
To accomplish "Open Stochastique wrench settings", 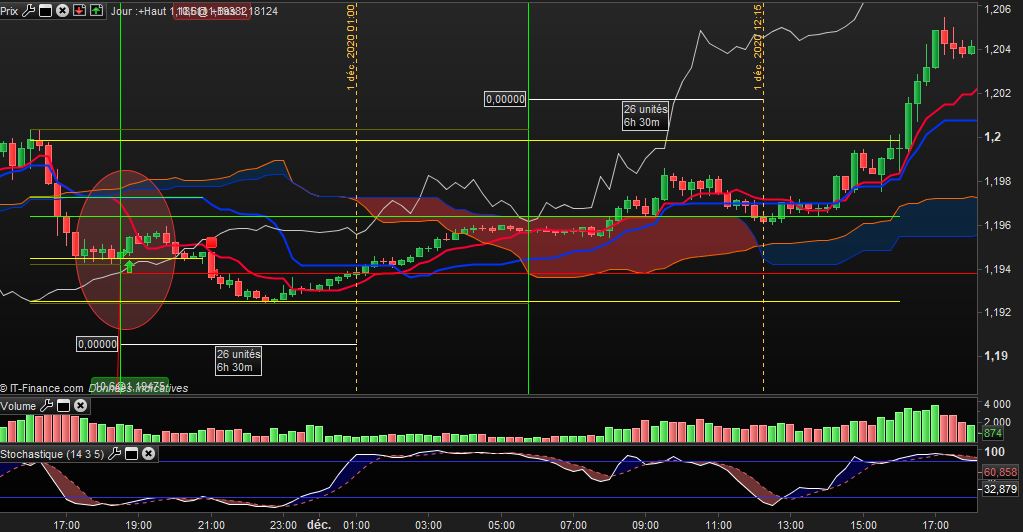I will pos(113,454).
